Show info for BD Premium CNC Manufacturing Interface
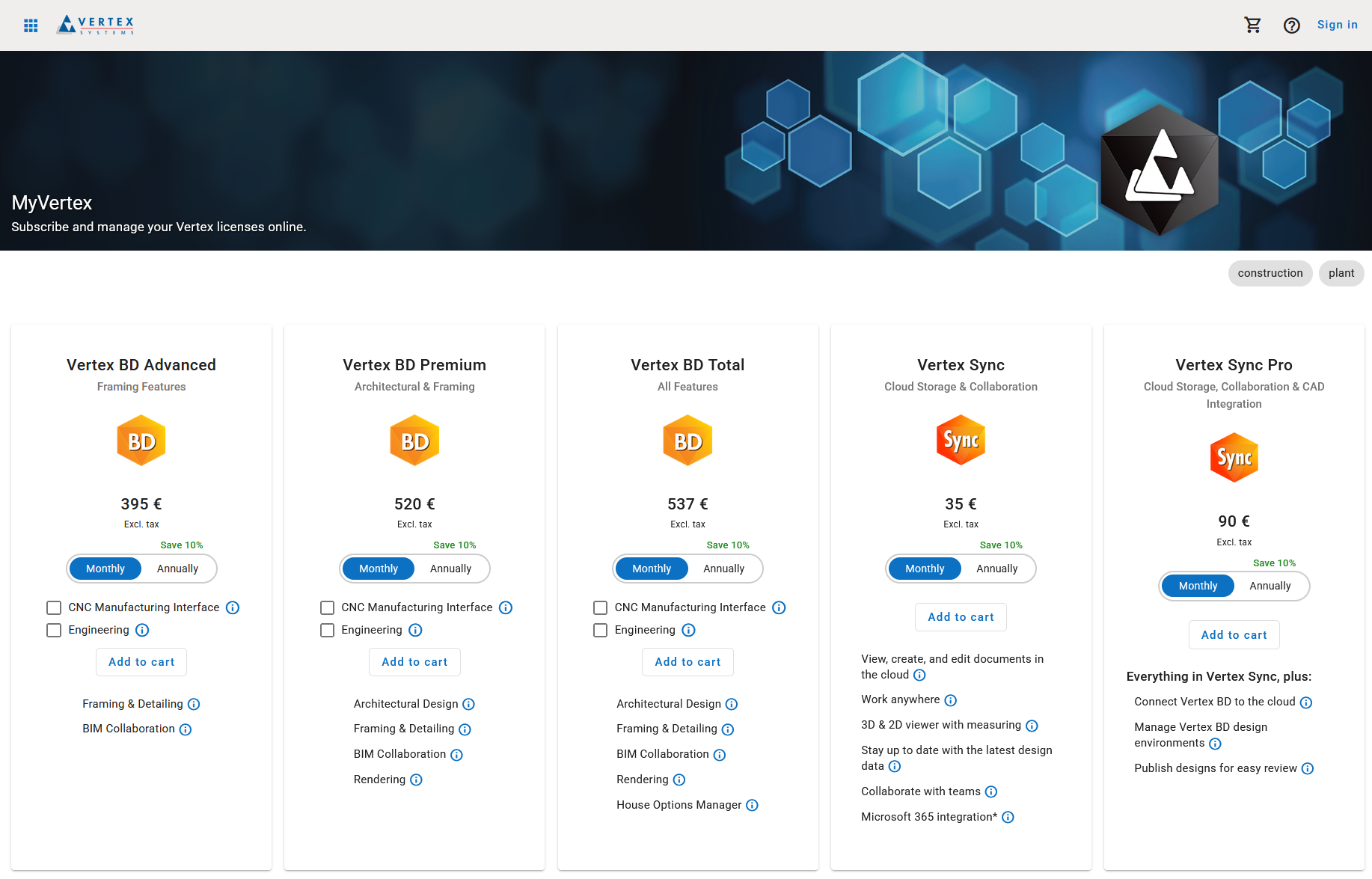 click(x=506, y=607)
